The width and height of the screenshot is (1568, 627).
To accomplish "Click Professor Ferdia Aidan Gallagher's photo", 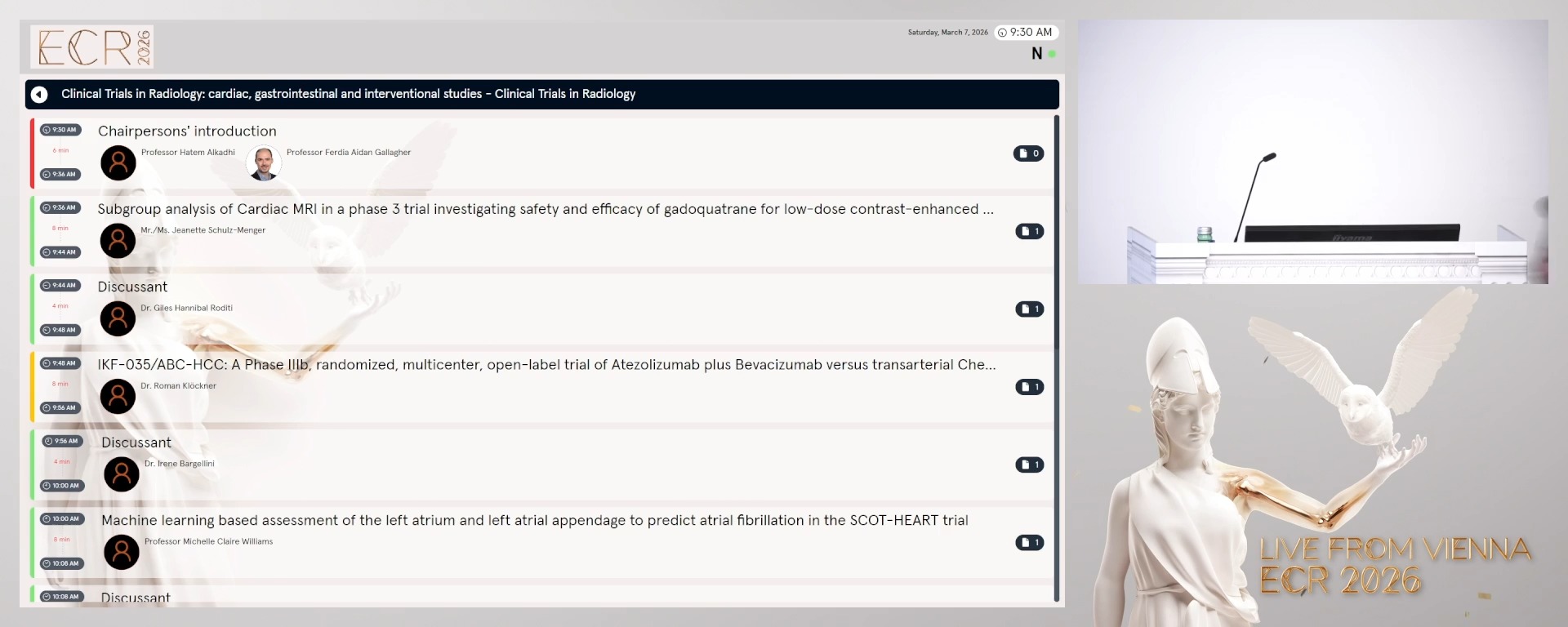I will pyautogui.click(x=263, y=163).
